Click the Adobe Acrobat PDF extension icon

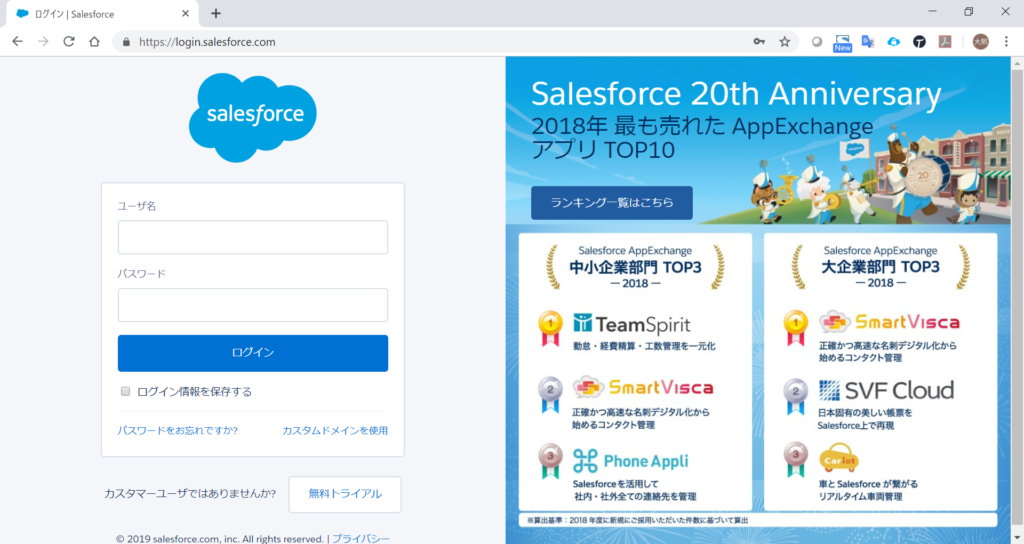(x=944, y=42)
